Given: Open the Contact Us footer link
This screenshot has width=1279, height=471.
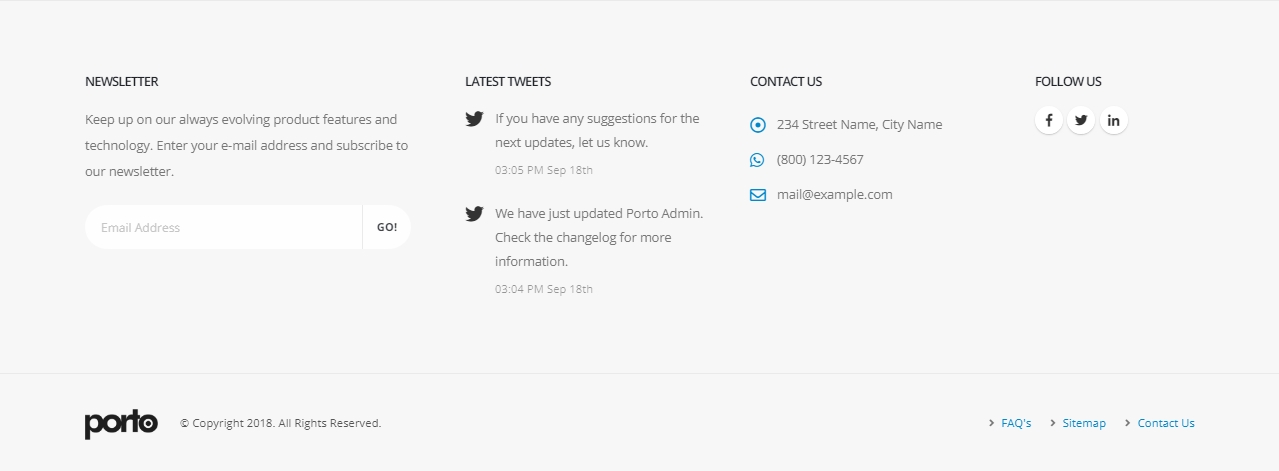Looking at the screenshot, I should coord(1166,423).
